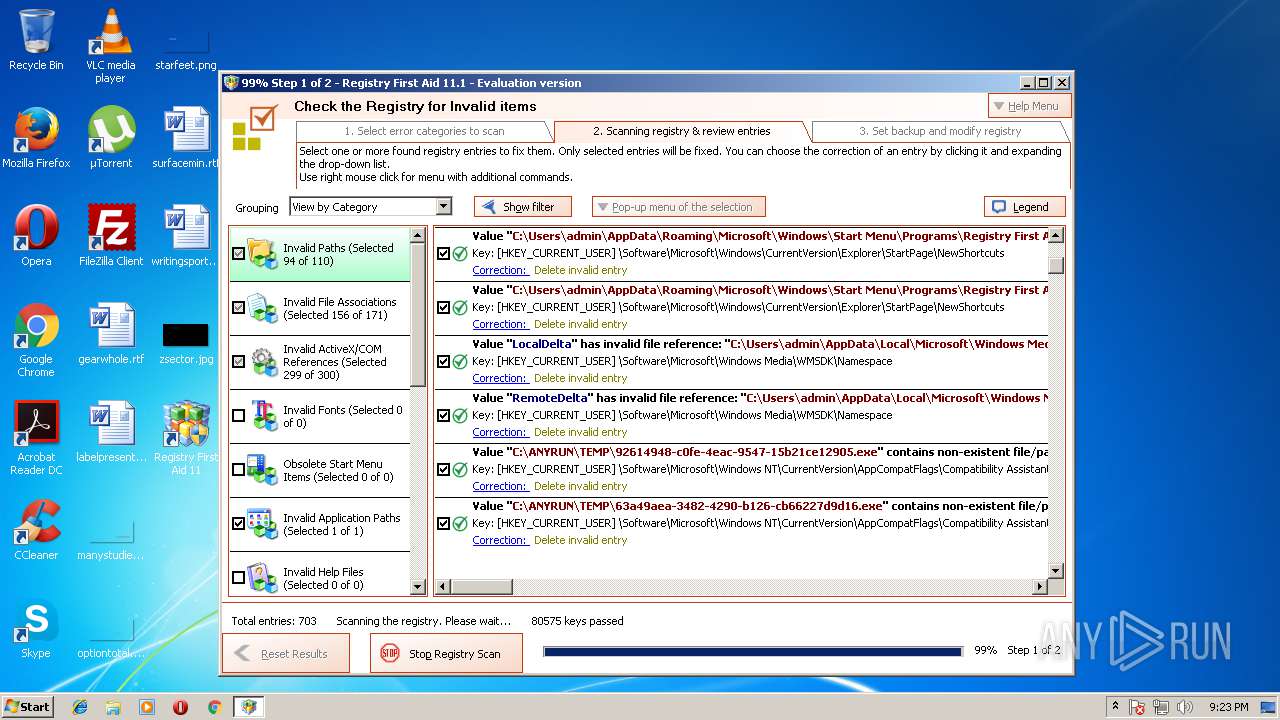Open Recycle Bin desktop icon
Viewport: 1280px width, 720px height.
(36, 40)
